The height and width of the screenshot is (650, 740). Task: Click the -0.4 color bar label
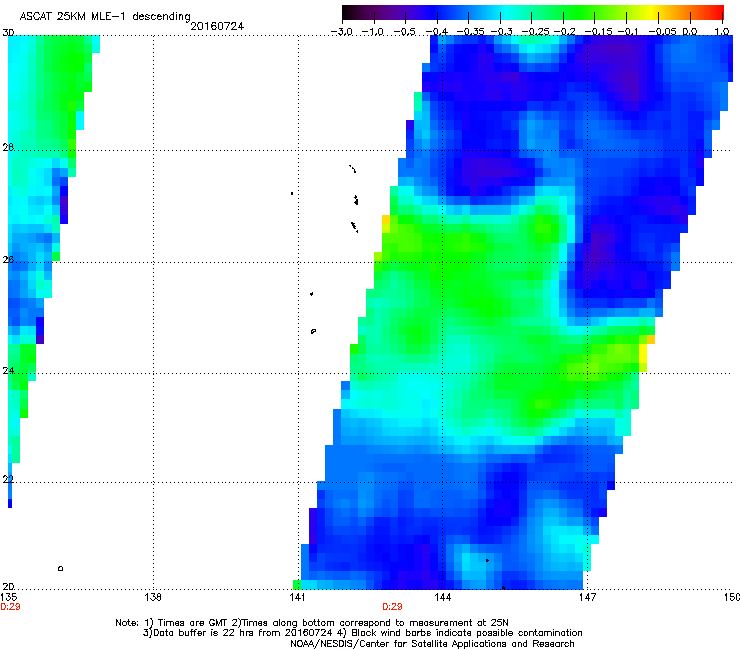click(x=437, y=32)
